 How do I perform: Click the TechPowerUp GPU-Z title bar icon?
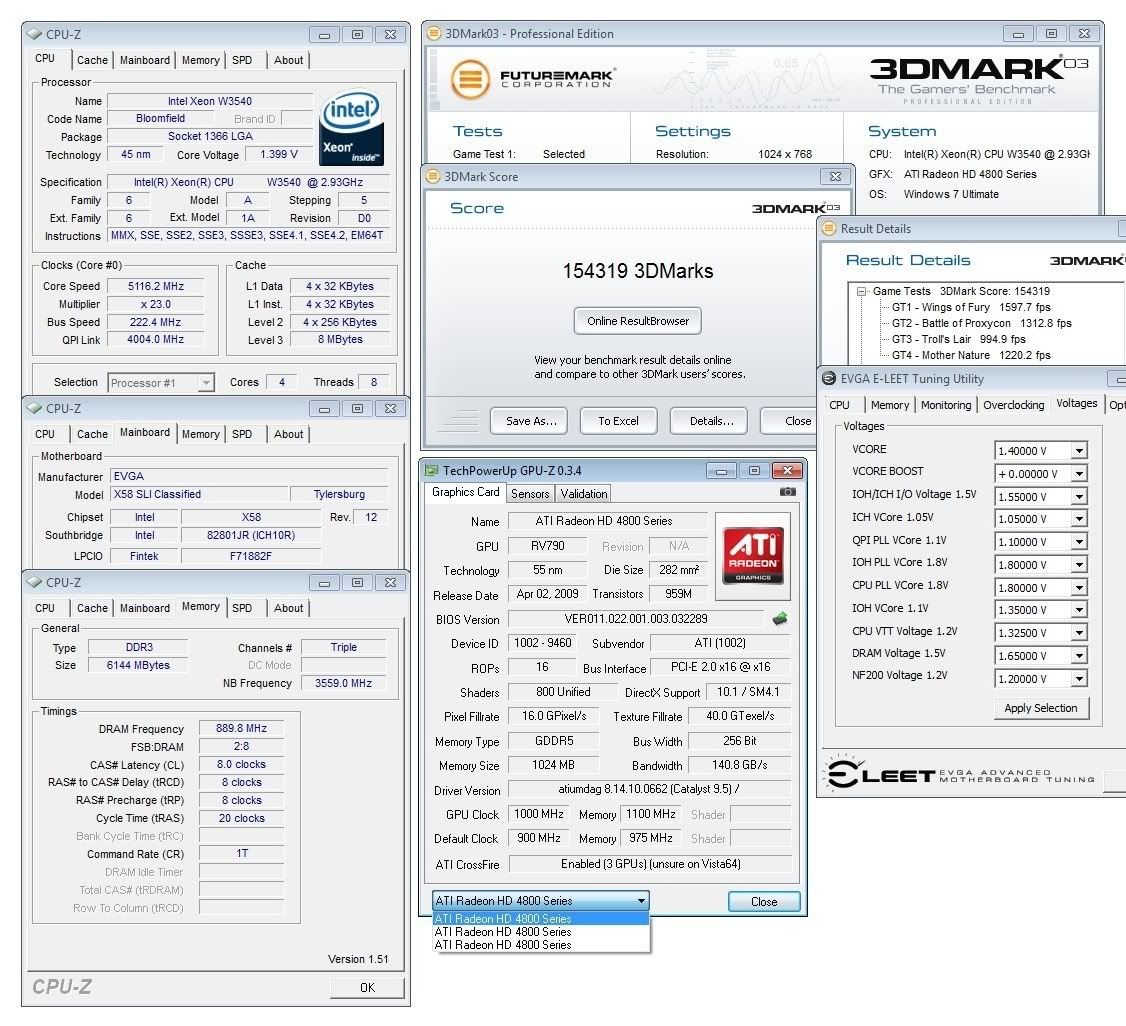click(432, 470)
